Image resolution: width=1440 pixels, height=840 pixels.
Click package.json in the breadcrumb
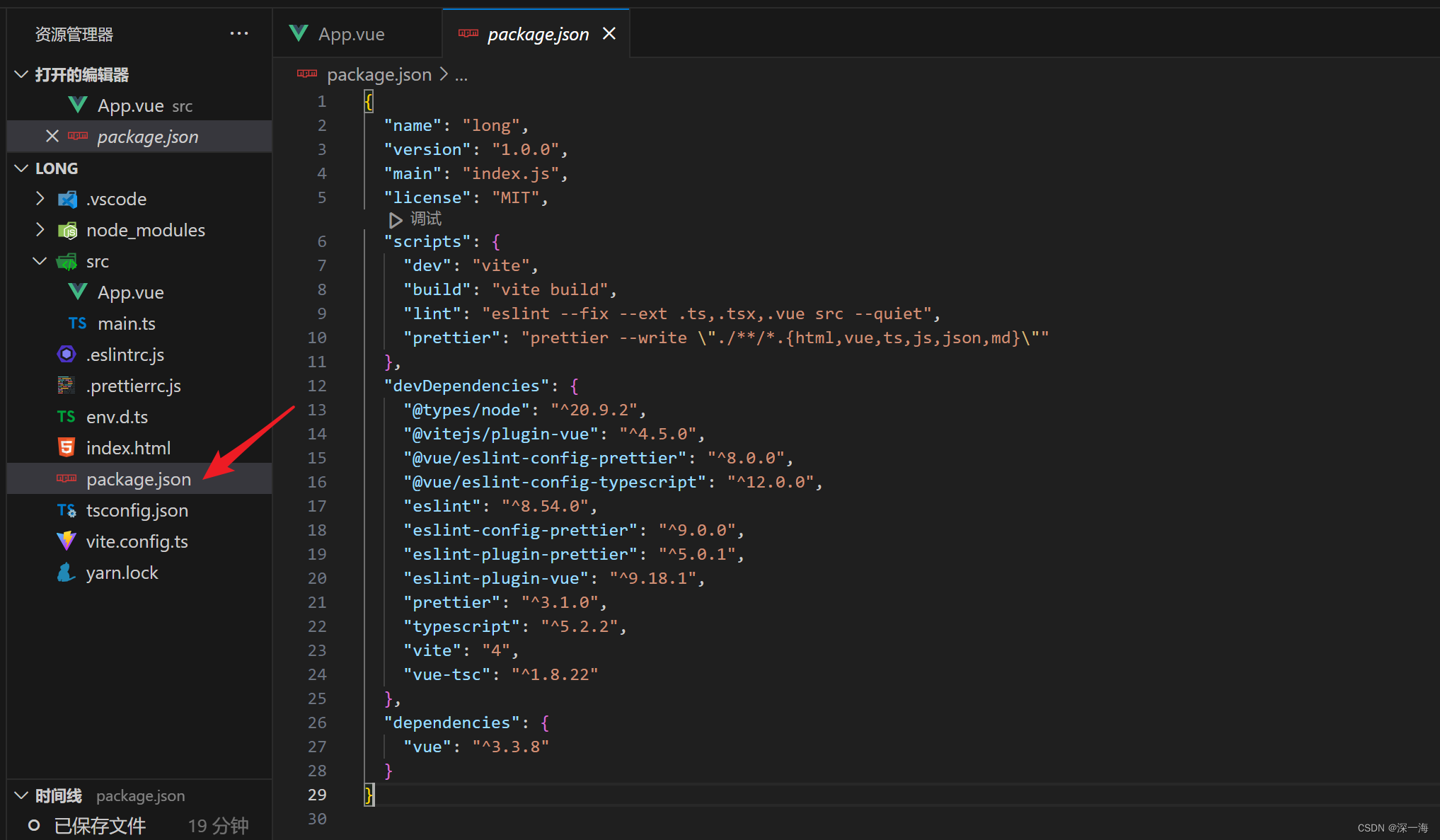[379, 74]
